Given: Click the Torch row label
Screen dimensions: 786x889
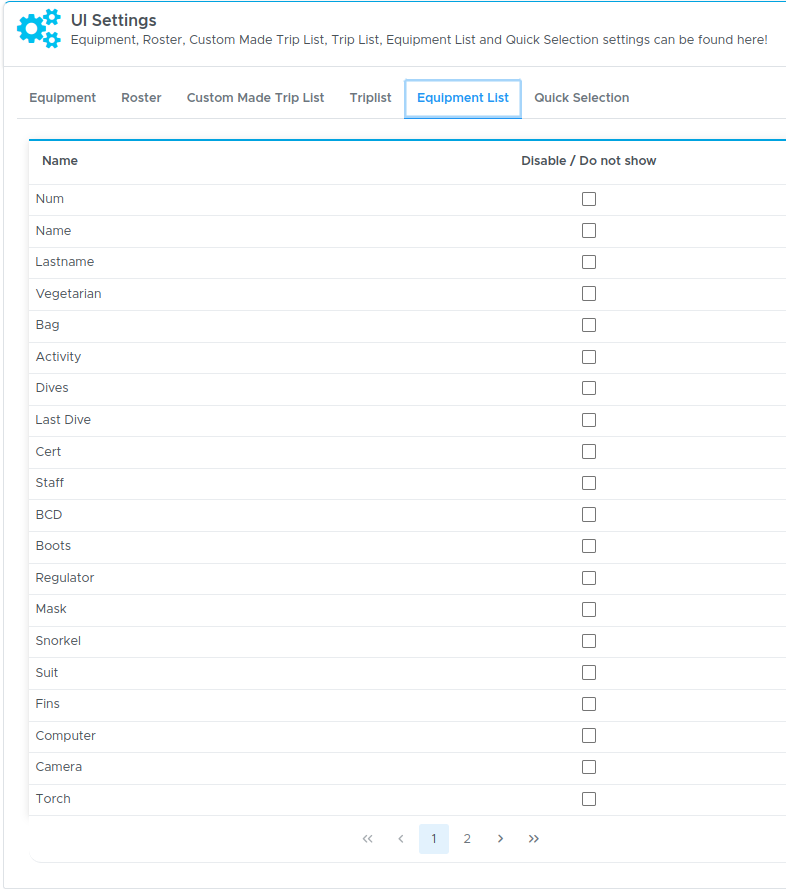Looking at the screenshot, I should point(53,799).
